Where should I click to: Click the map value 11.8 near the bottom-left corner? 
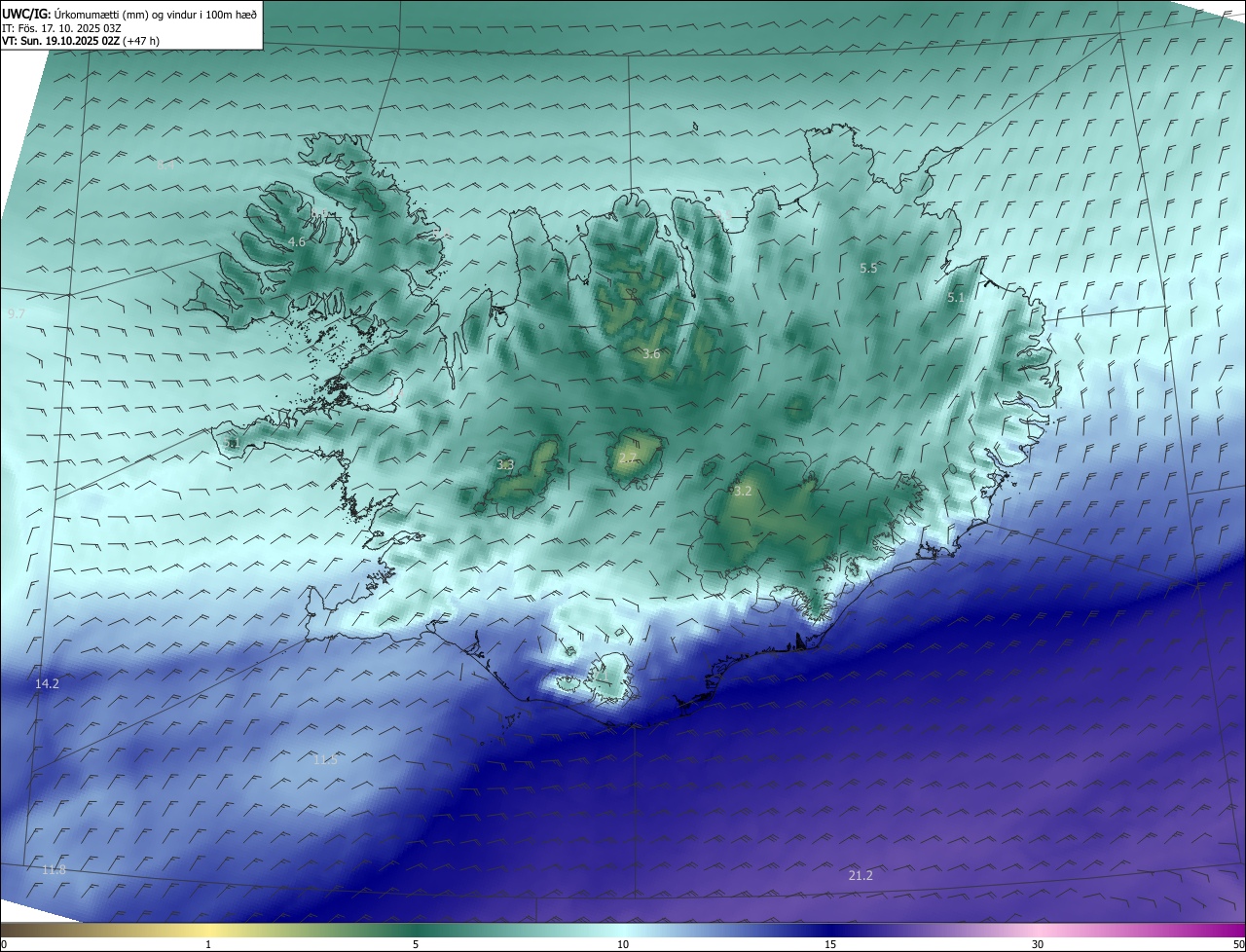[54, 869]
